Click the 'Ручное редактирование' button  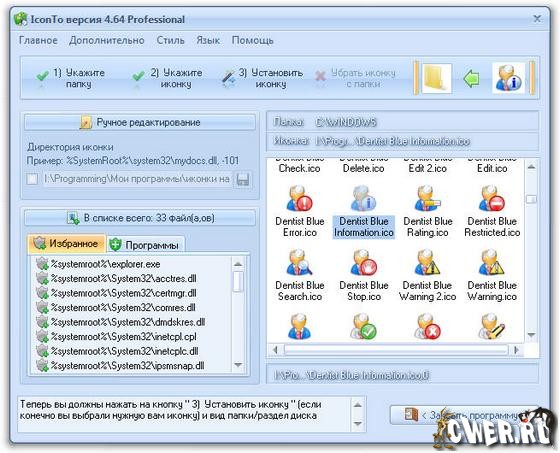tap(140, 122)
